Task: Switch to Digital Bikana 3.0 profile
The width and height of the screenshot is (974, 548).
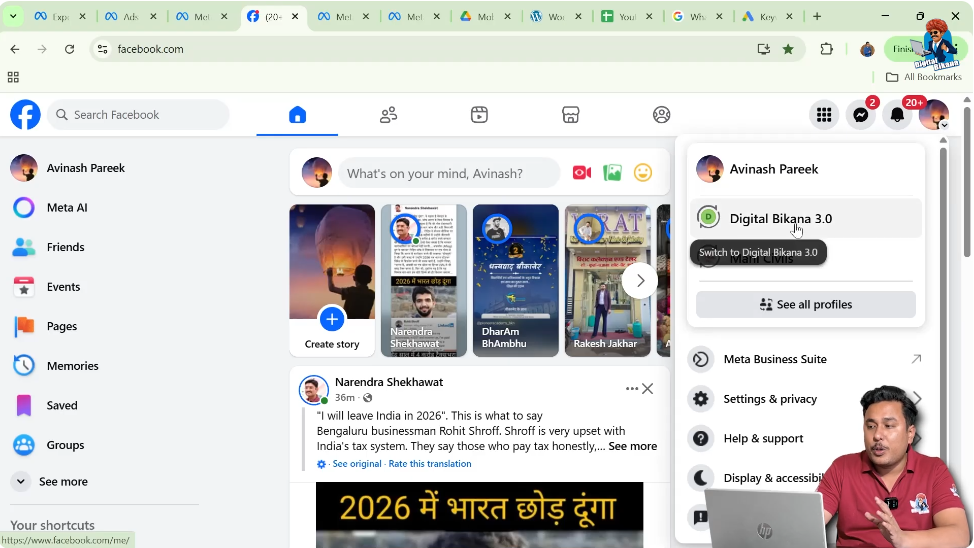Action: point(806,218)
